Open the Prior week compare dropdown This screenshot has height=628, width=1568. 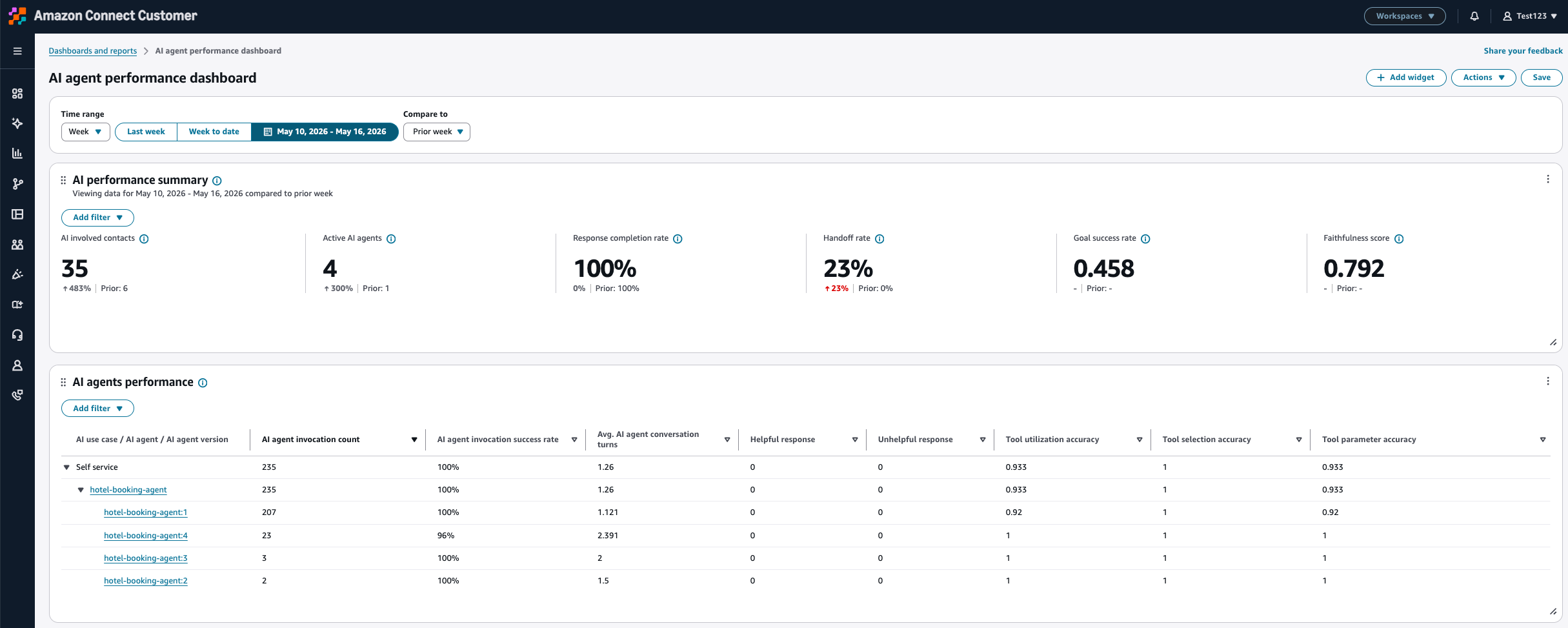pos(437,132)
